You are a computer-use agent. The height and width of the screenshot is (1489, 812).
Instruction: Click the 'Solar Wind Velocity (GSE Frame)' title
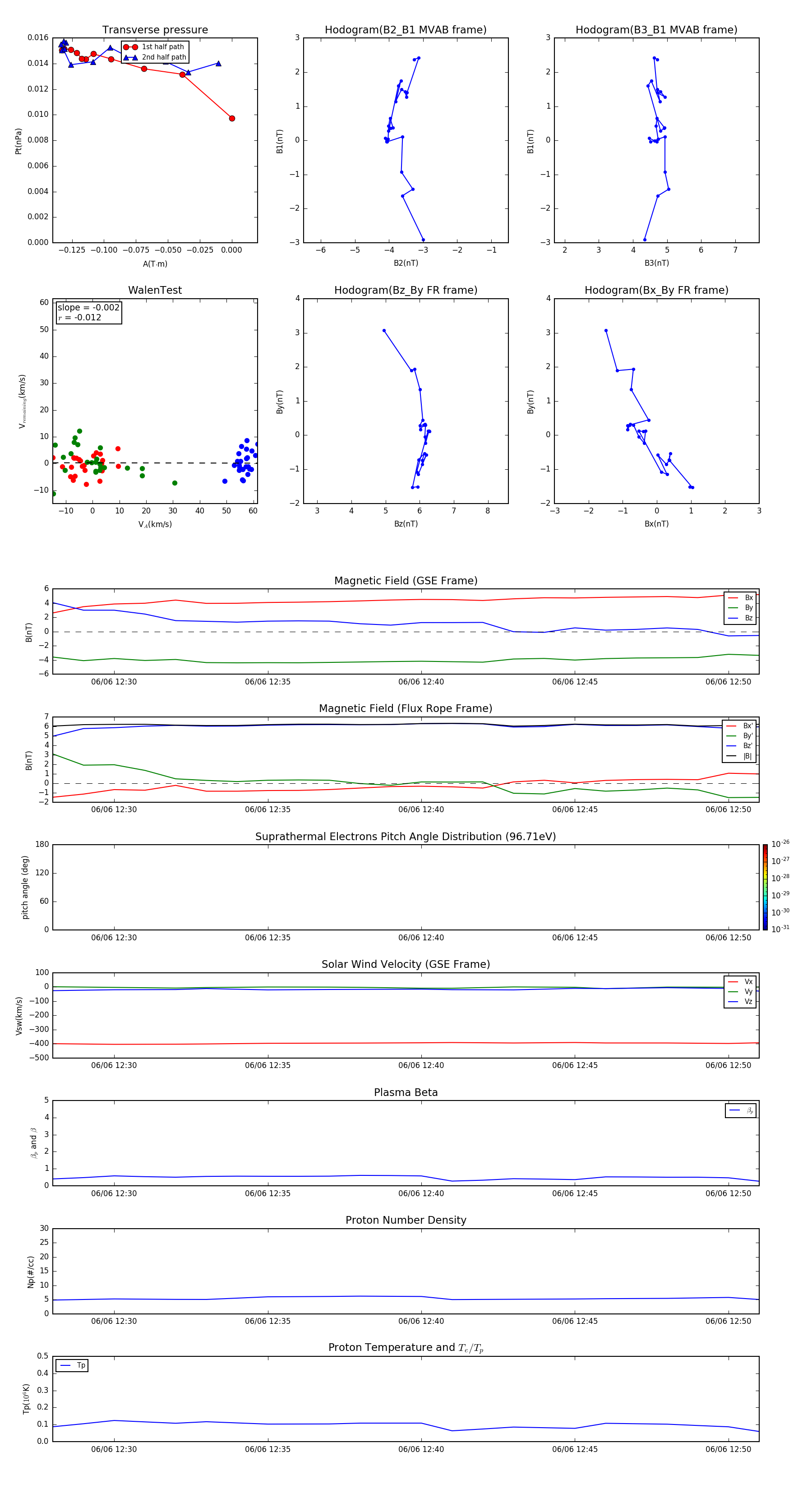point(406,965)
